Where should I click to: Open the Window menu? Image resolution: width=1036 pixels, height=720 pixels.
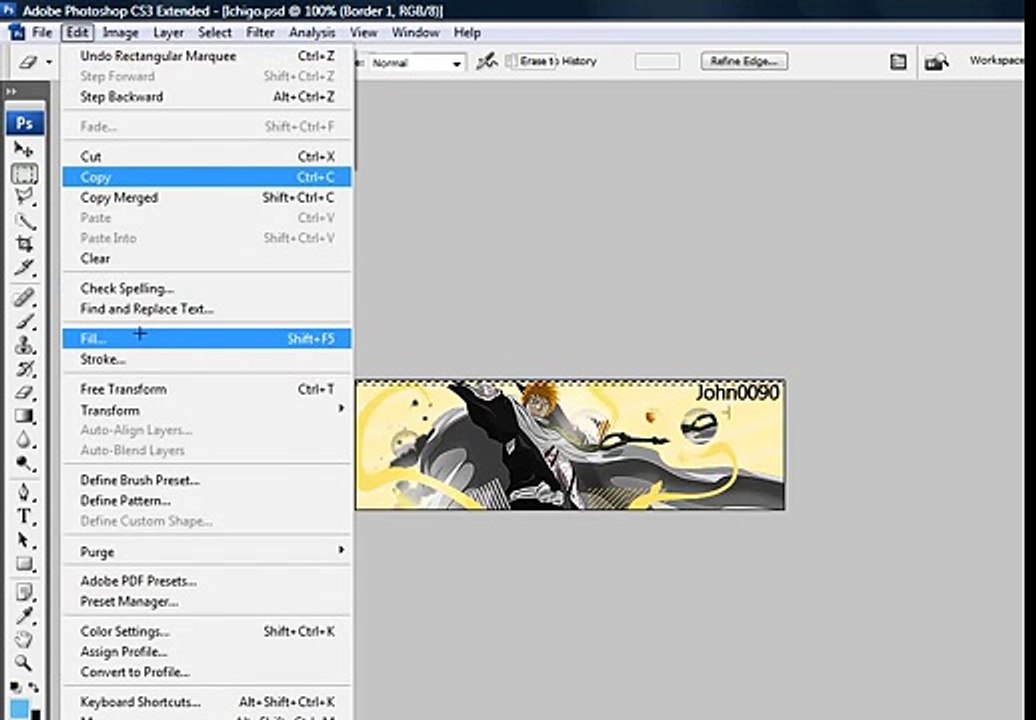415,32
